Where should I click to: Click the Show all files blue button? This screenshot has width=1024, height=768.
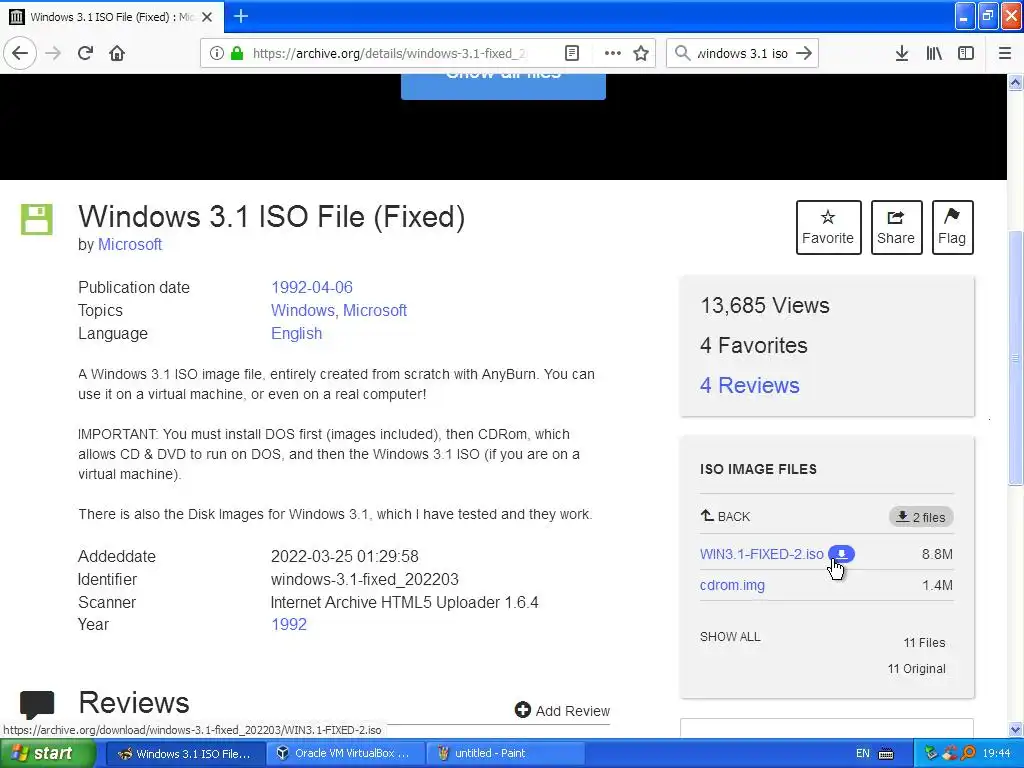pos(503,86)
